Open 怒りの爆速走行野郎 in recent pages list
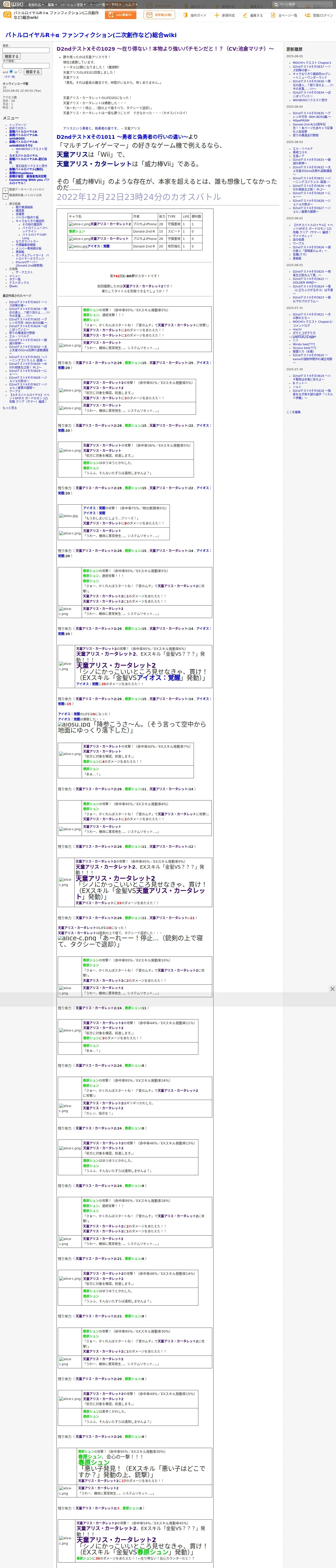 coord(22,332)
